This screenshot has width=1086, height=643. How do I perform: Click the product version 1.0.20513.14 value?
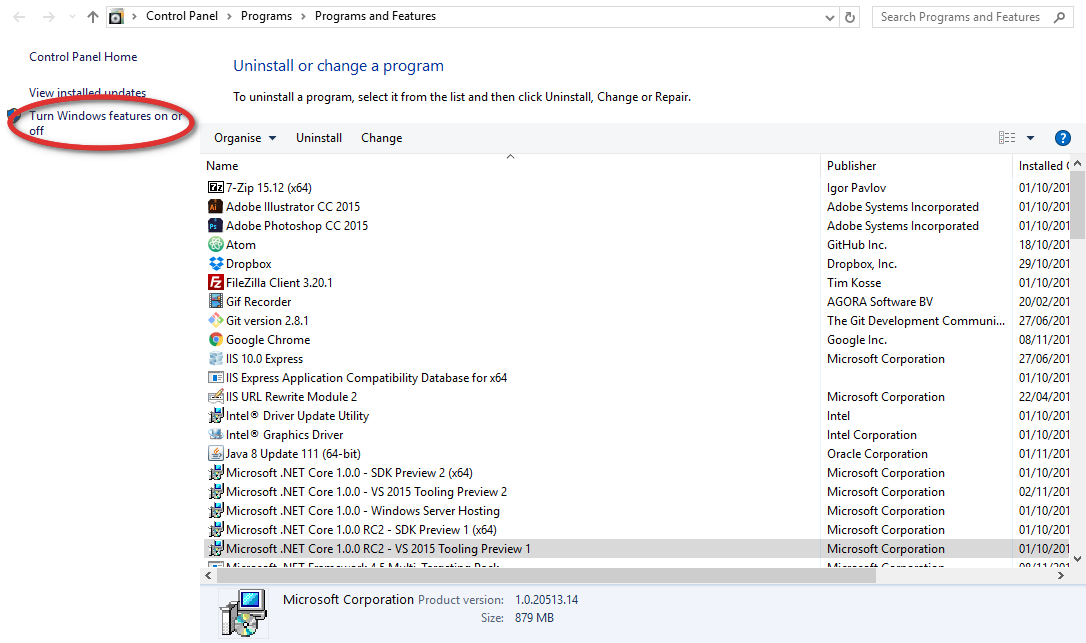click(546, 599)
